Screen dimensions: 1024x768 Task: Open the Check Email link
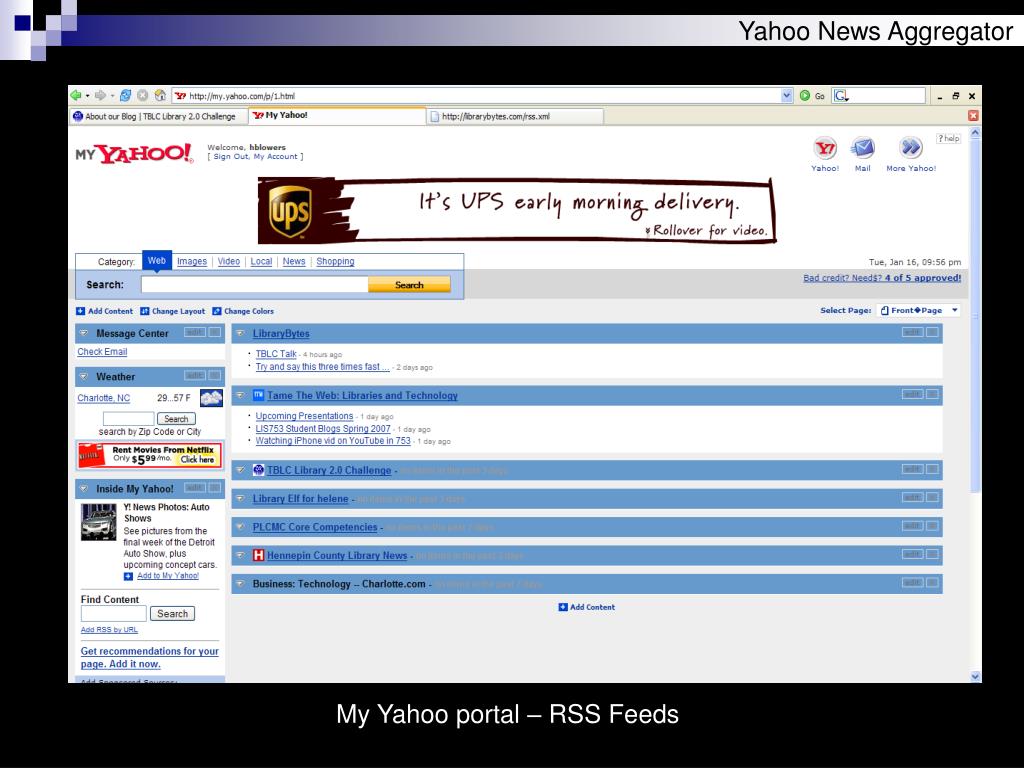coord(103,351)
